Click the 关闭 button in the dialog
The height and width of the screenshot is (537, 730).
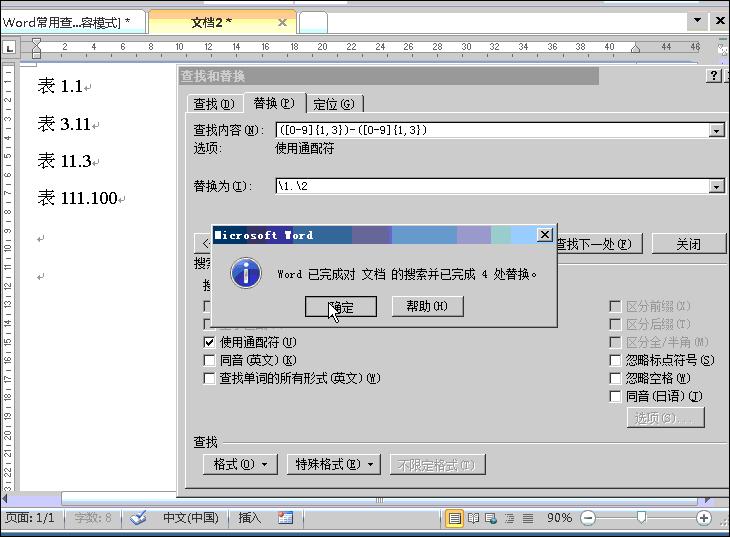pos(689,244)
